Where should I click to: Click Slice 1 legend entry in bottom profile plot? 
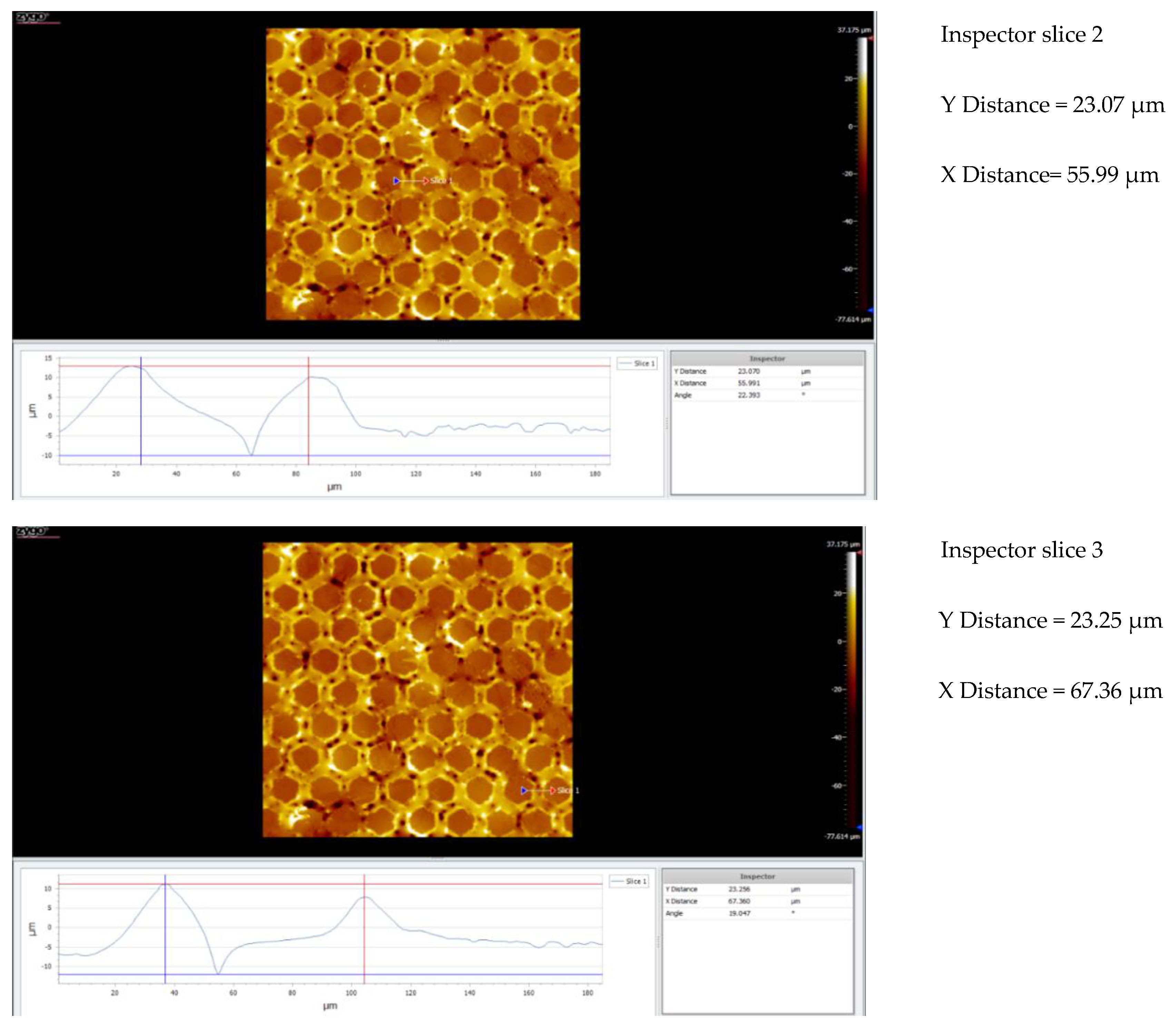[629, 881]
